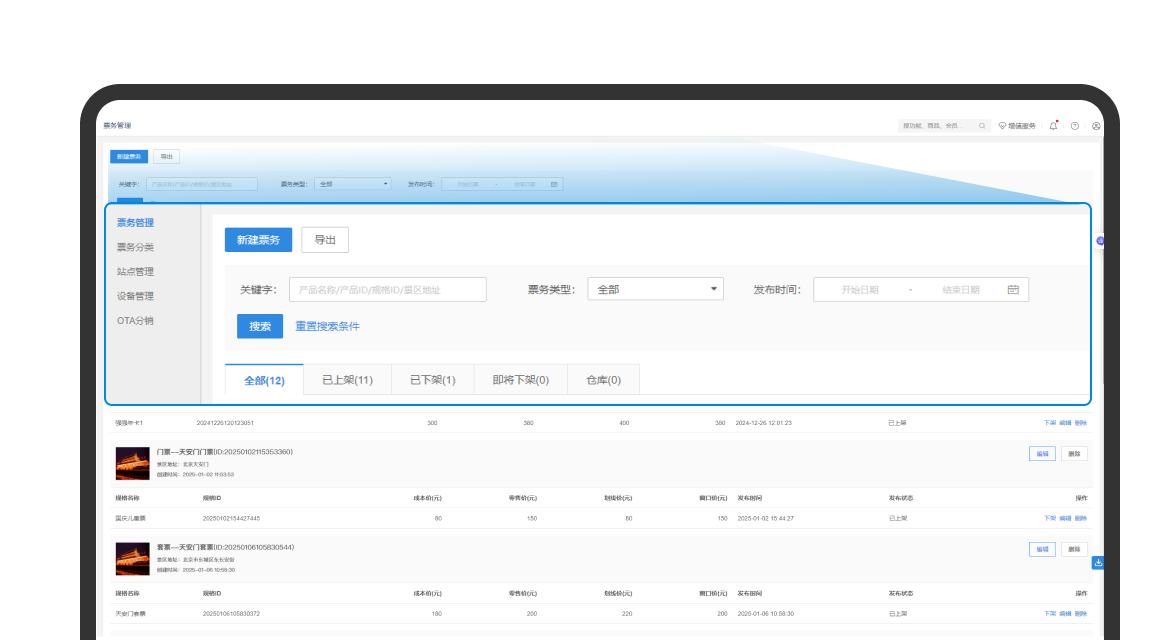The height and width of the screenshot is (640, 1176).
Task: Click 强强年卡1 row name
Action: click(x=129, y=423)
